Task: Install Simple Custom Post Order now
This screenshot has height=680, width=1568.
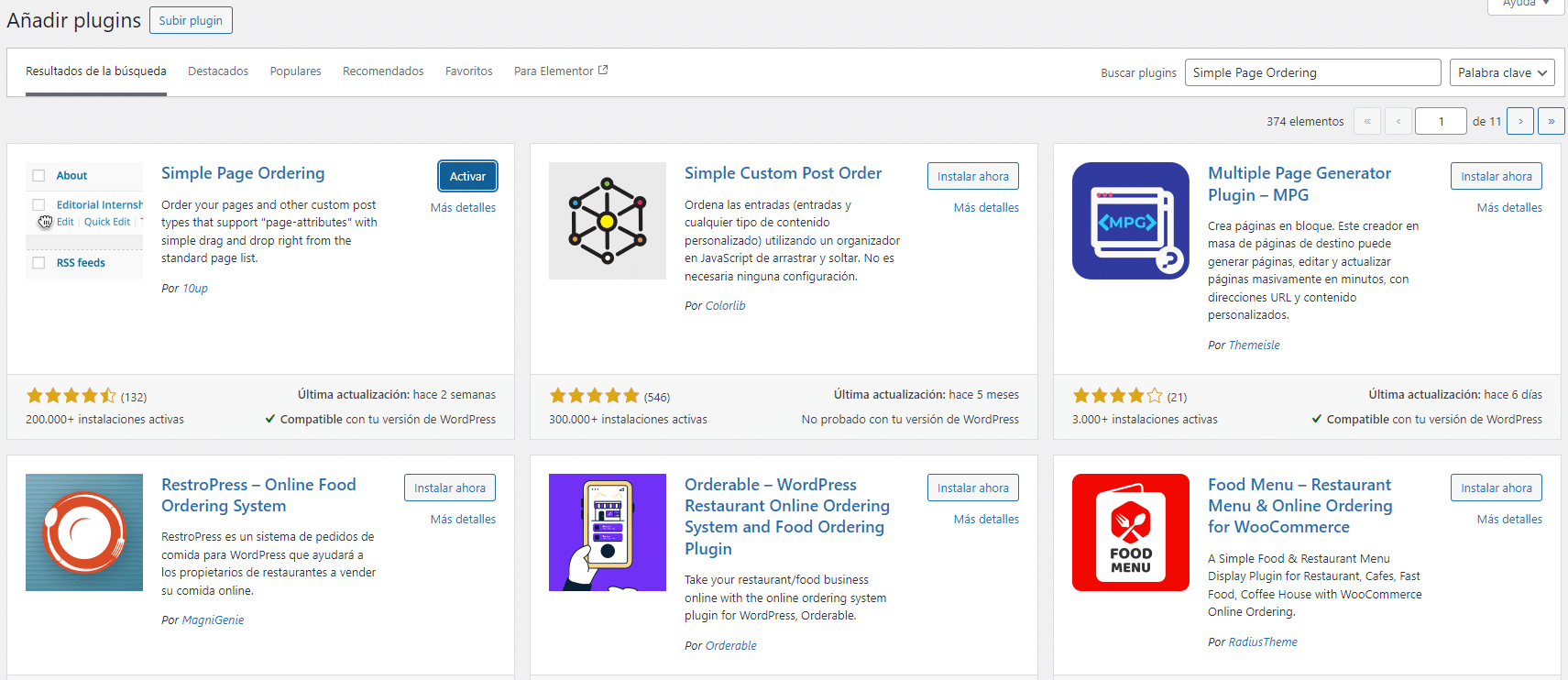Action: (x=972, y=177)
